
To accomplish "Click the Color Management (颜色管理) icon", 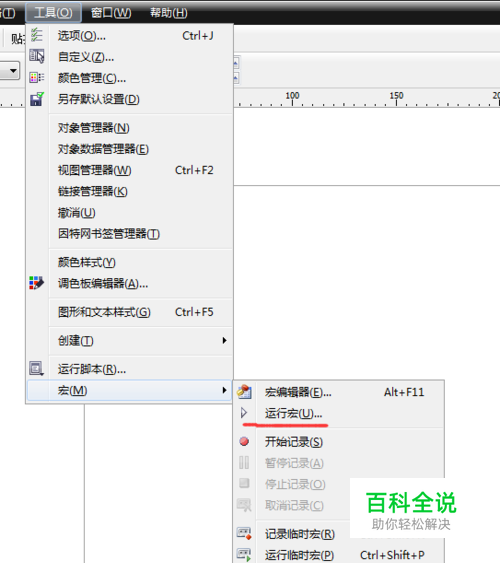I will [x=37, y=77].
